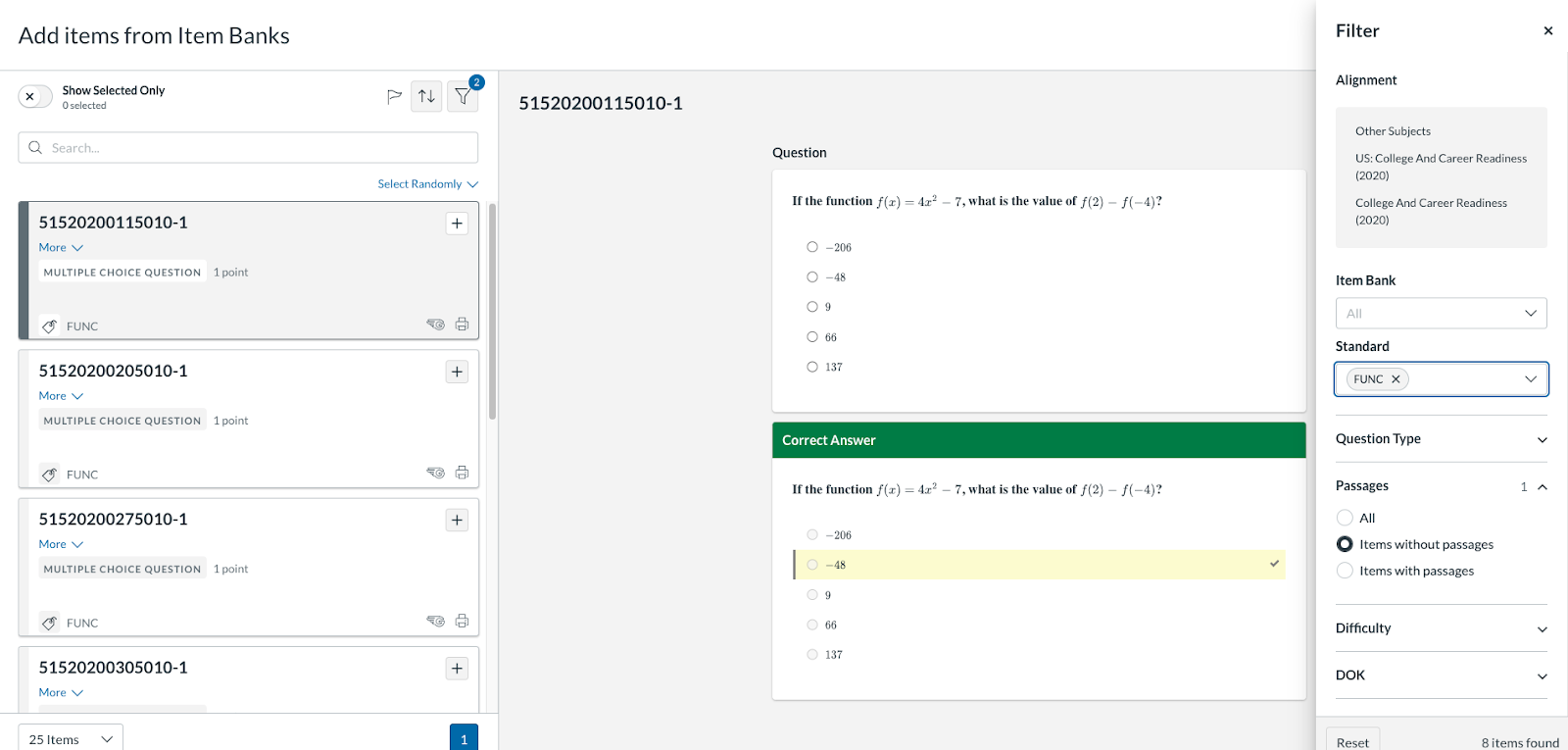The width and height of the screenshot is (1568, 750).
Task: Open the filter funnel button
Action: coord(463,96)
